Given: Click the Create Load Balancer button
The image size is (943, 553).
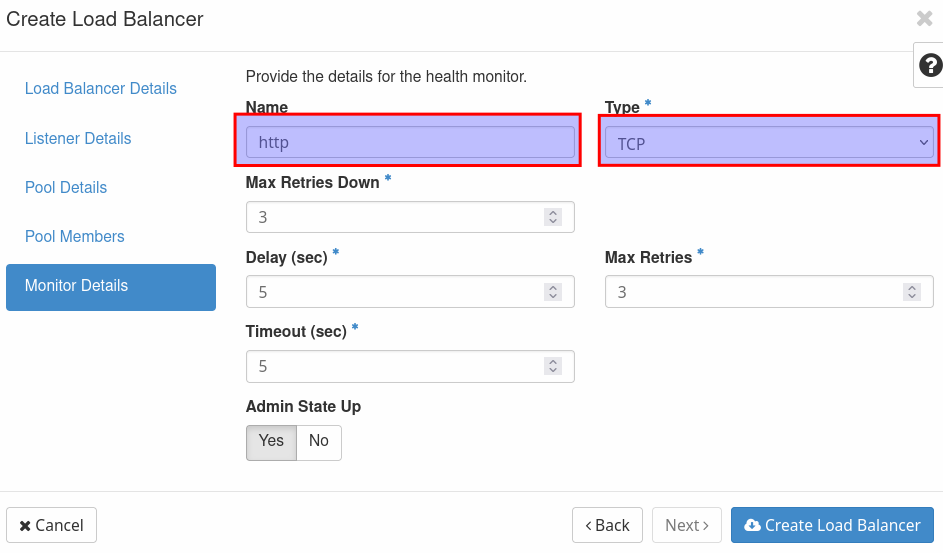Looking at the screenshot, I should (832, 525).
